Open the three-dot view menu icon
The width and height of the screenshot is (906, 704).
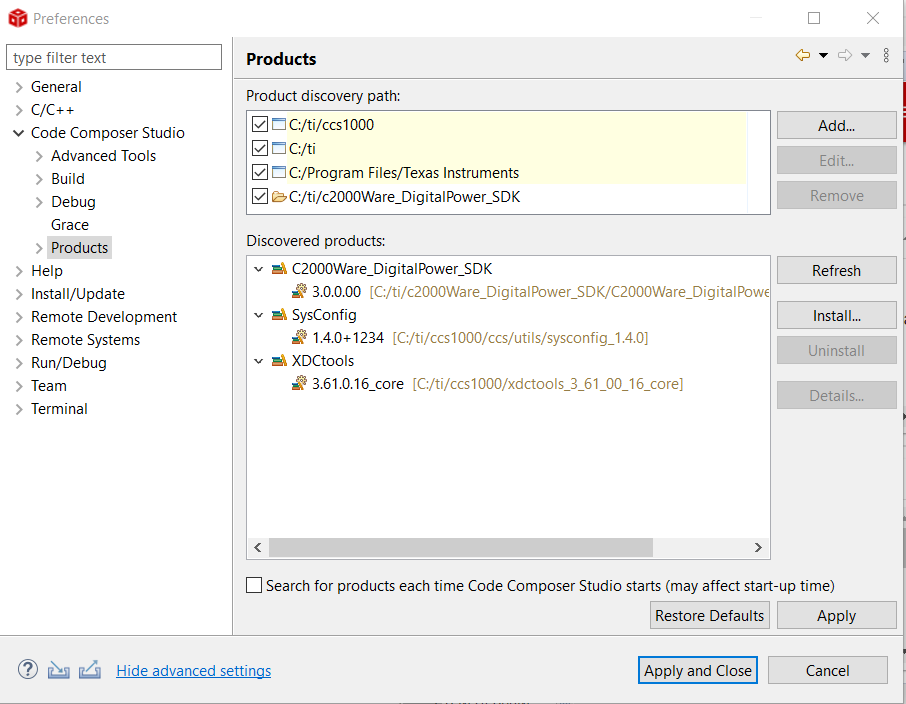(886, 56)
